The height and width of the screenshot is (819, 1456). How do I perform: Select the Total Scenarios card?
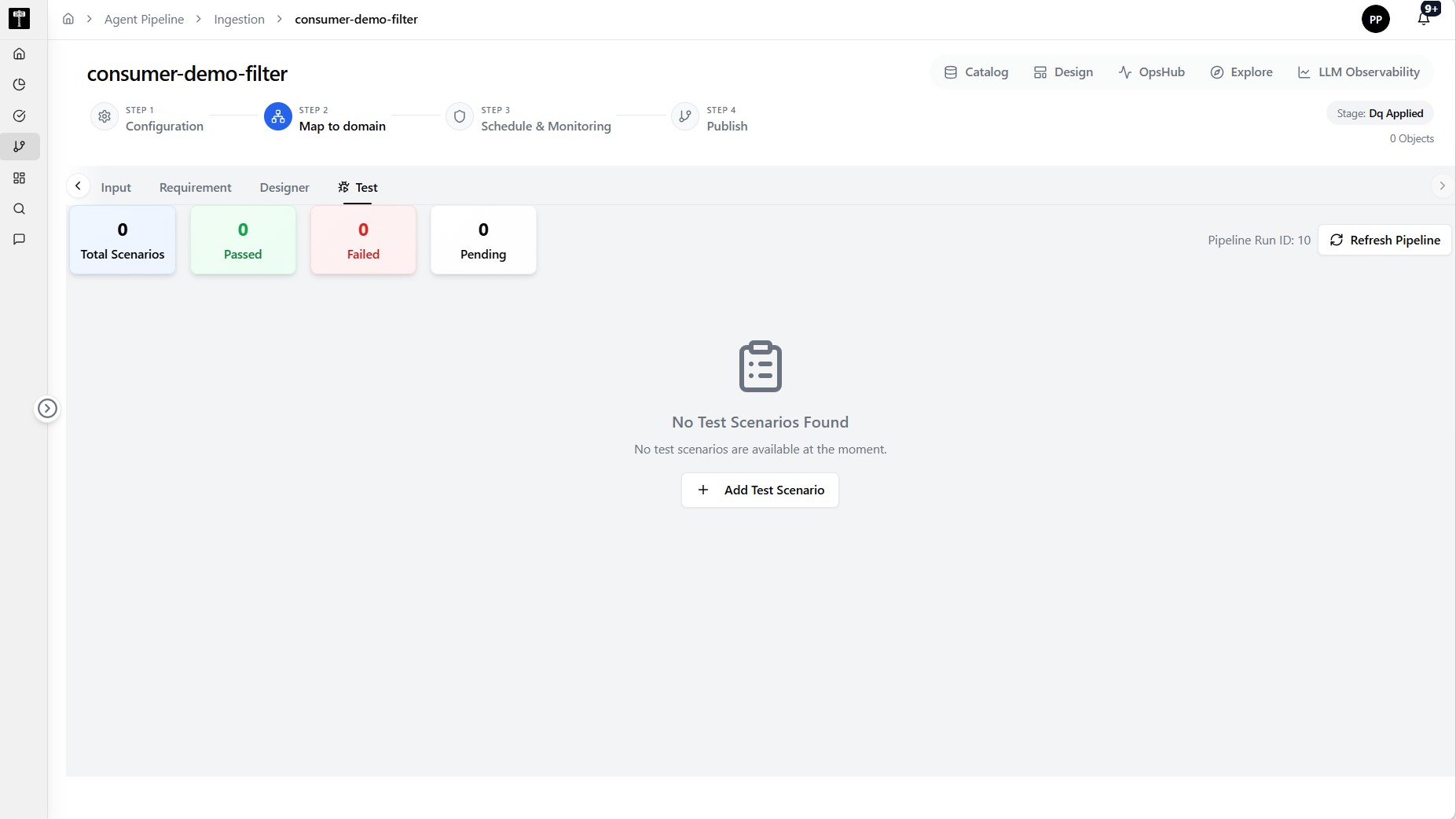pos(123,240)
